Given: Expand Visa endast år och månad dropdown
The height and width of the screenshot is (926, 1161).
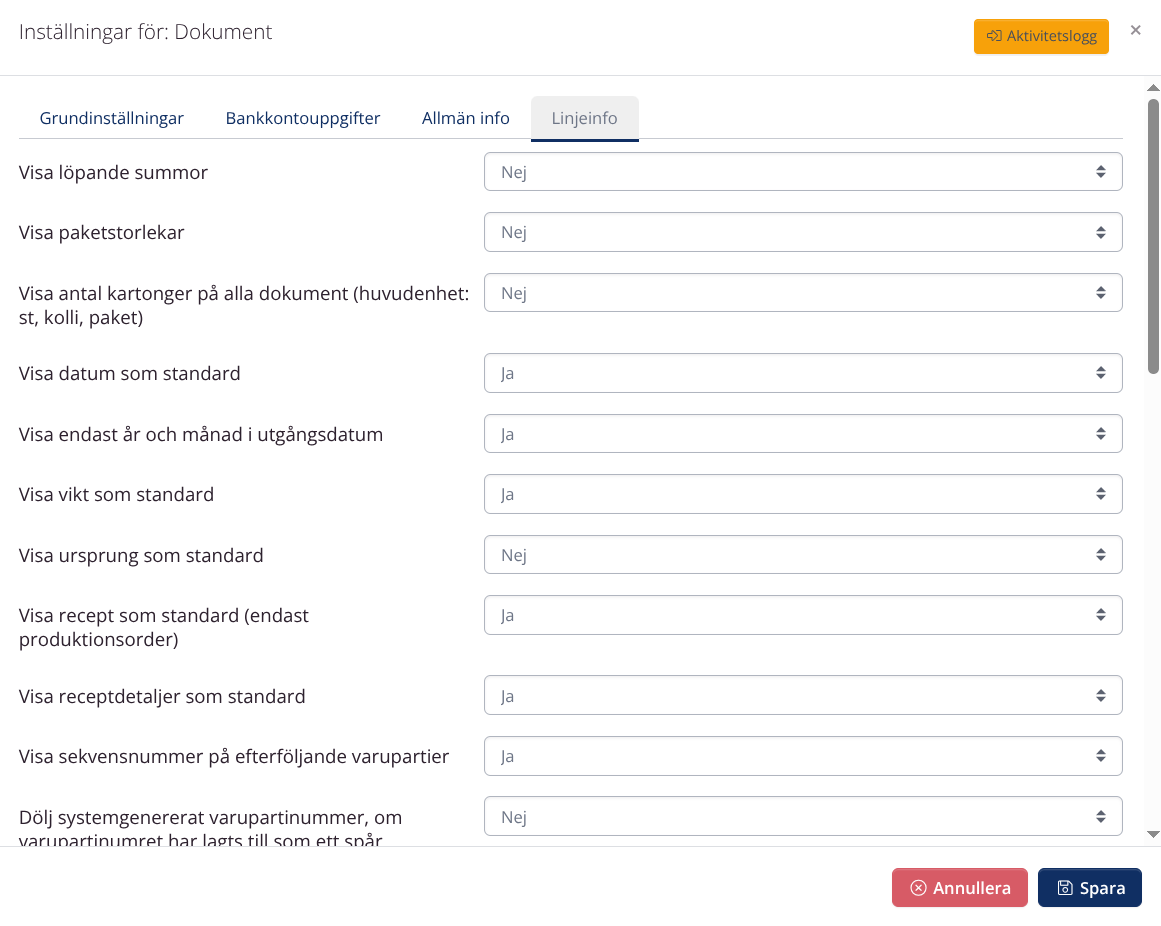Looking at the screenshot, I should click(x=802, y=434).
